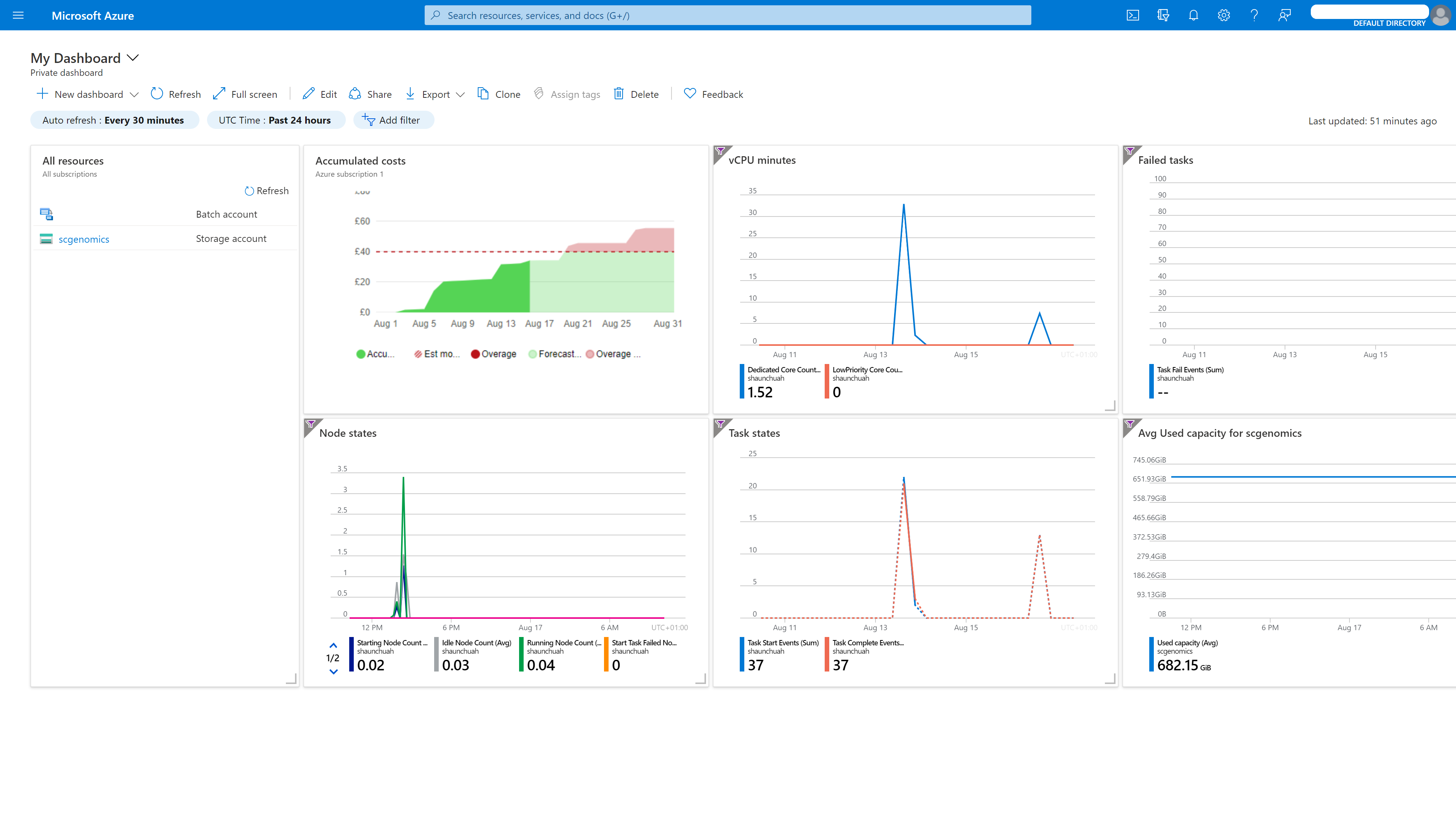Go to previous Node states legend page
1456x819 pixels.
[x=334, y=645]
